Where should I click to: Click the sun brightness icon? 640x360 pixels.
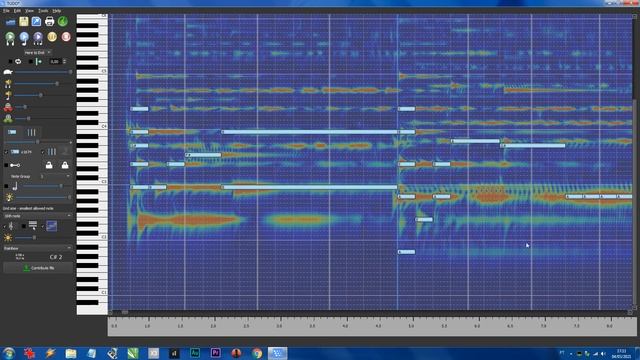pyautogui.click(x=8, y=238)
